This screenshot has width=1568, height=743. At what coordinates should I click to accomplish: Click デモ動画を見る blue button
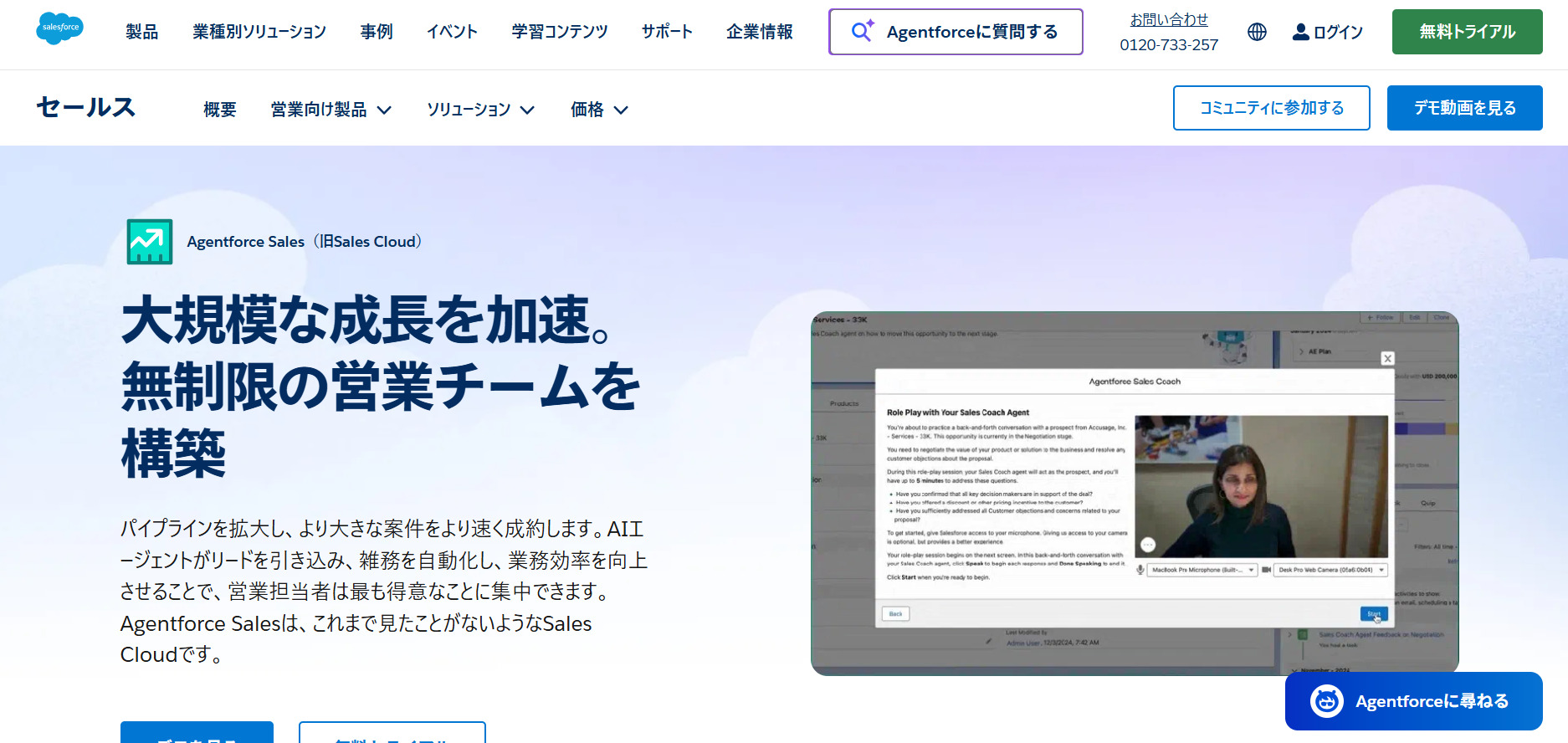tap(1464, 108)
